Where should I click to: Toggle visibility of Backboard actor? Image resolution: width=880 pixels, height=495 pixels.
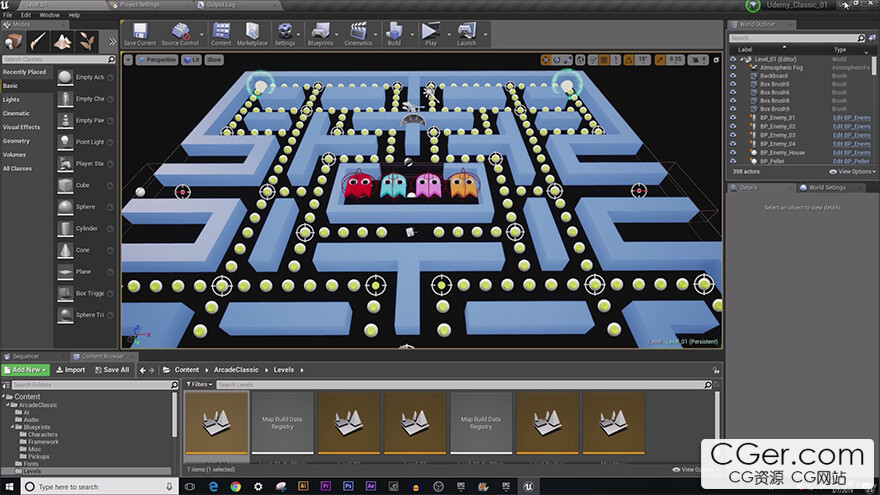coord(733,76)
